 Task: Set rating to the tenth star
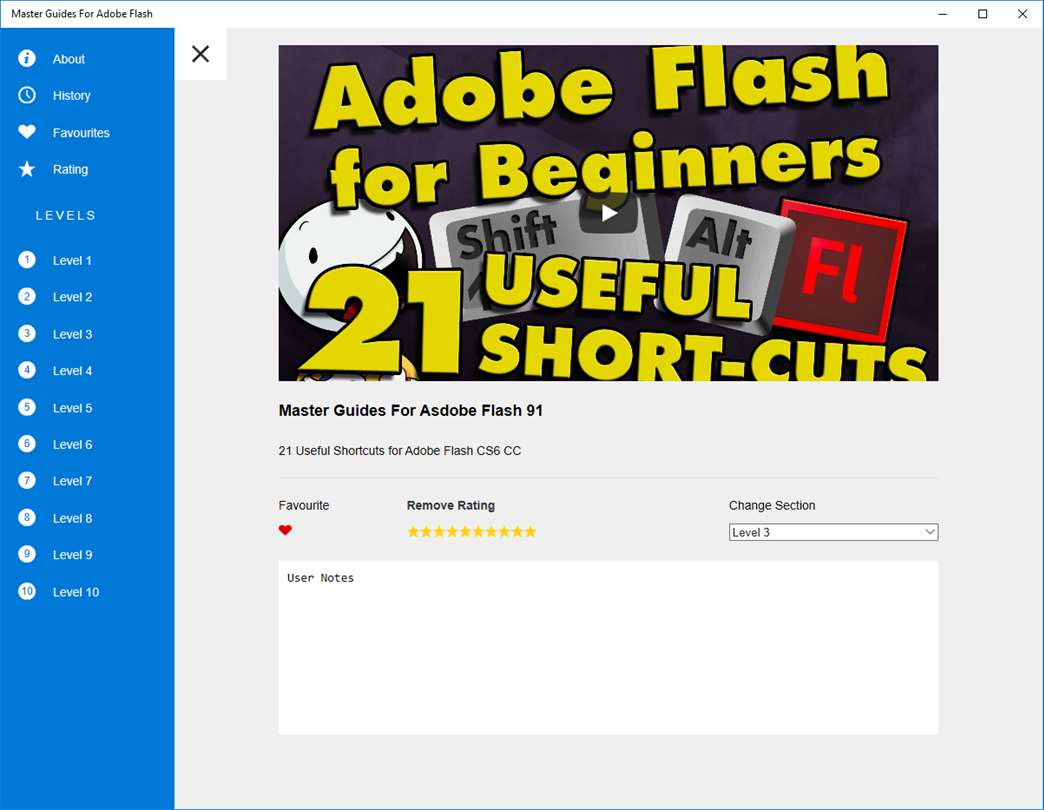tap(530, 531)
